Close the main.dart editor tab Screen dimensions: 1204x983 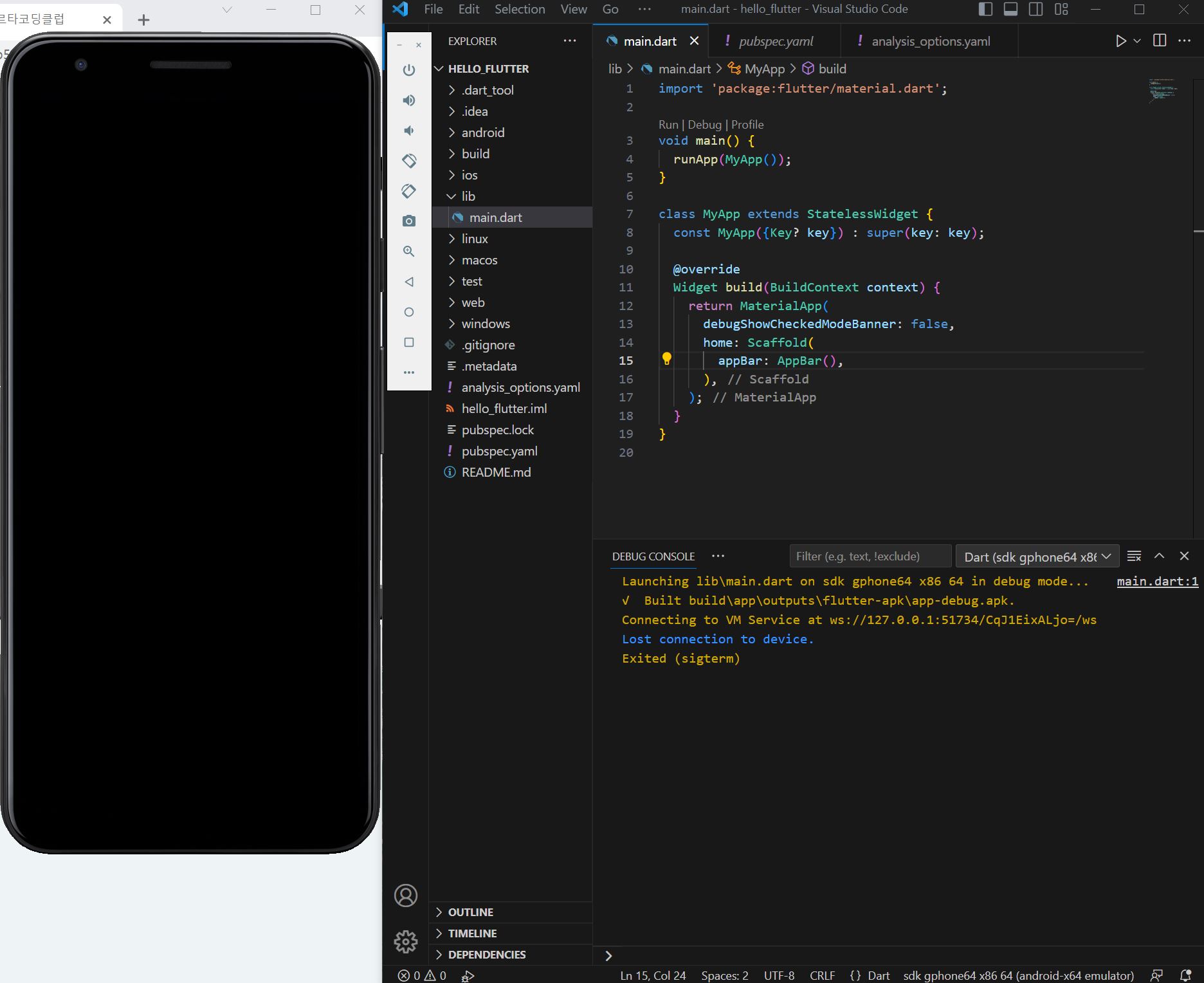pyautogui.click(x=695, y=41)
